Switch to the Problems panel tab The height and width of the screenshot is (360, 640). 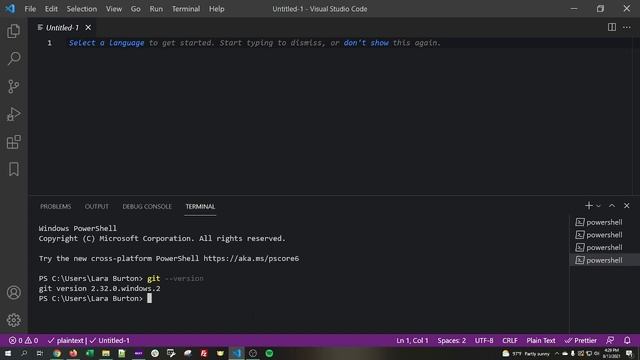[56, 207]
